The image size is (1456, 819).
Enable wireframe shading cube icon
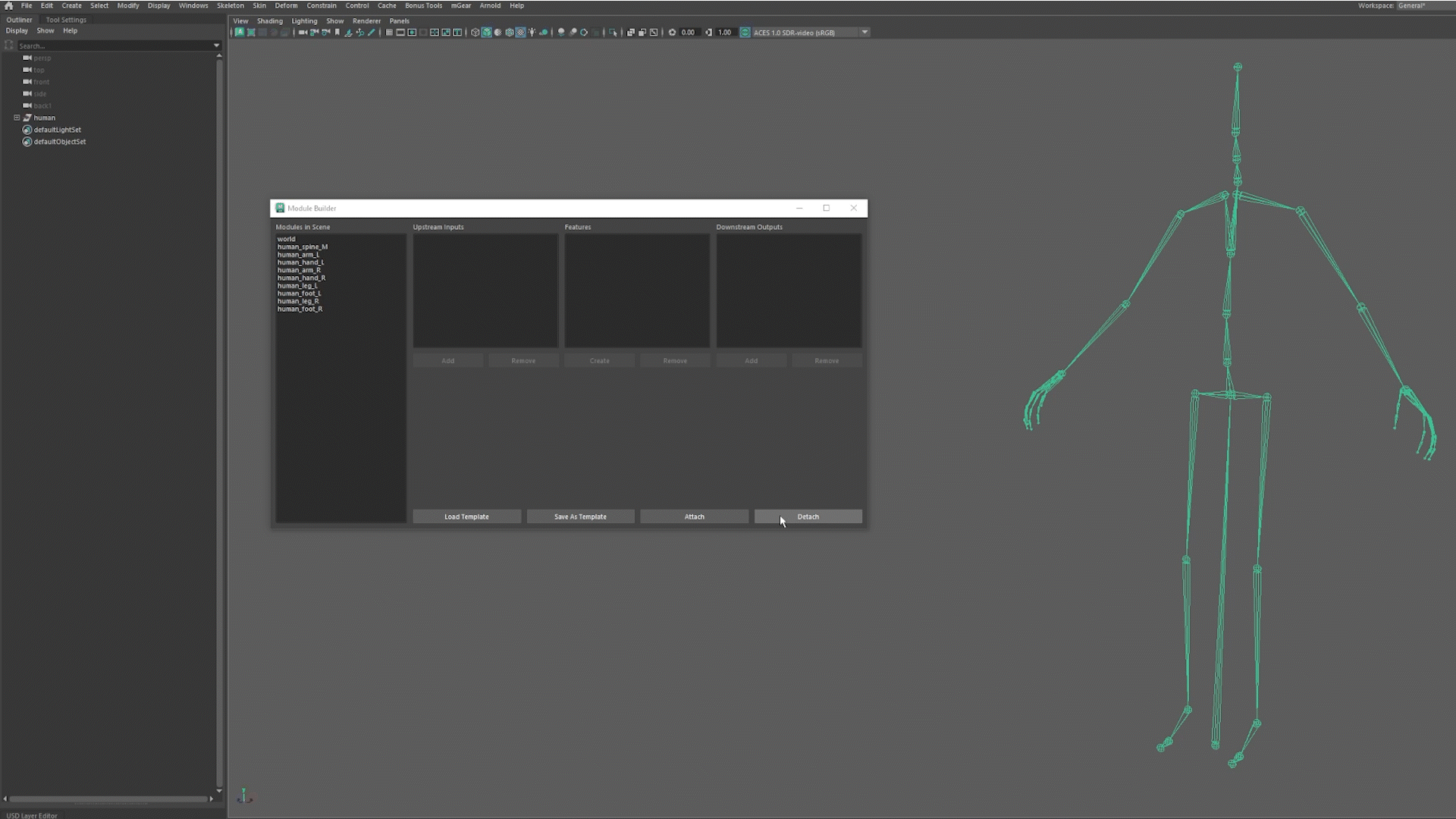click(475, 33)
